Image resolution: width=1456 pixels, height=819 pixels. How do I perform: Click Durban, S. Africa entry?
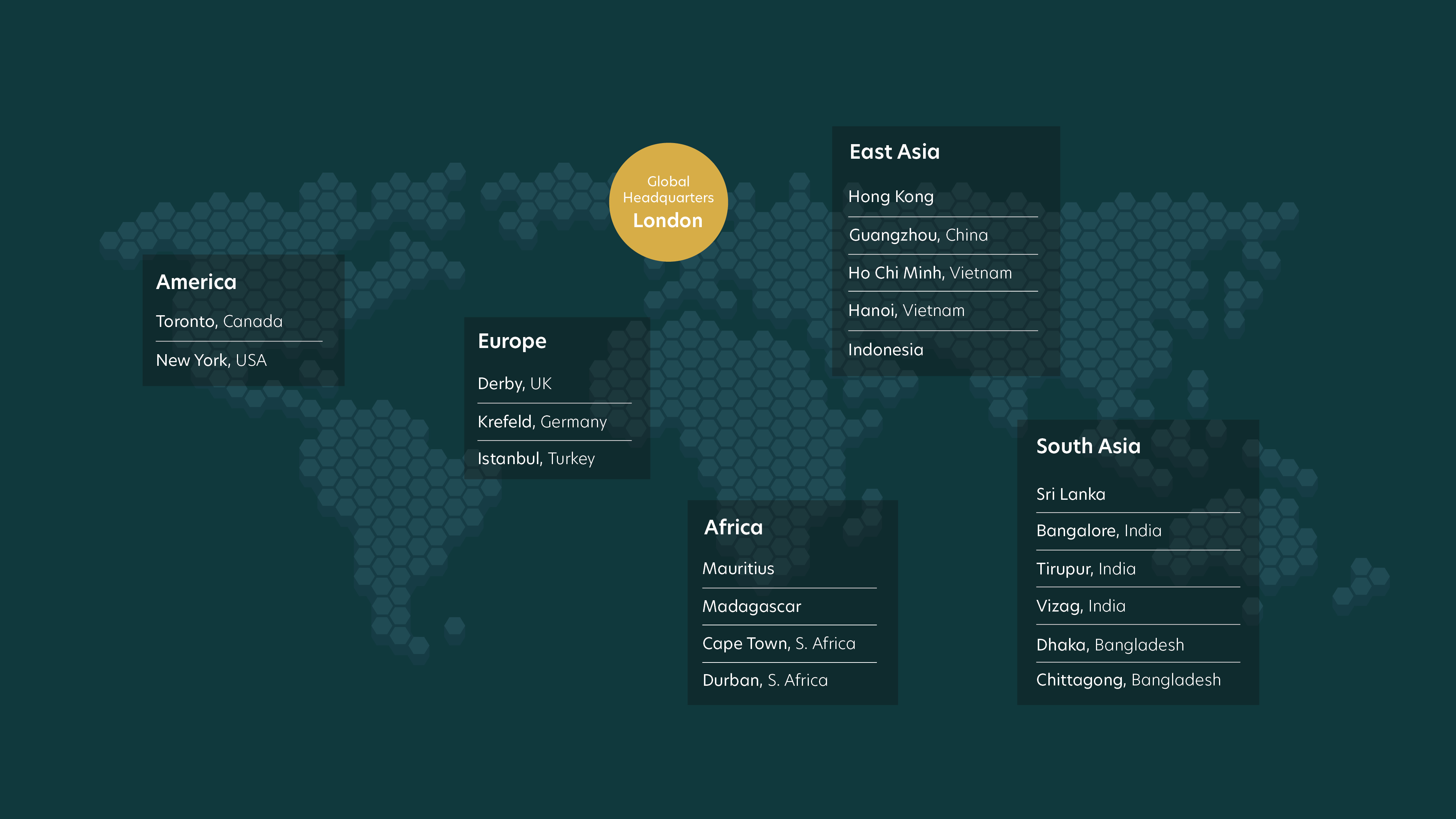(x=765, y=681)
